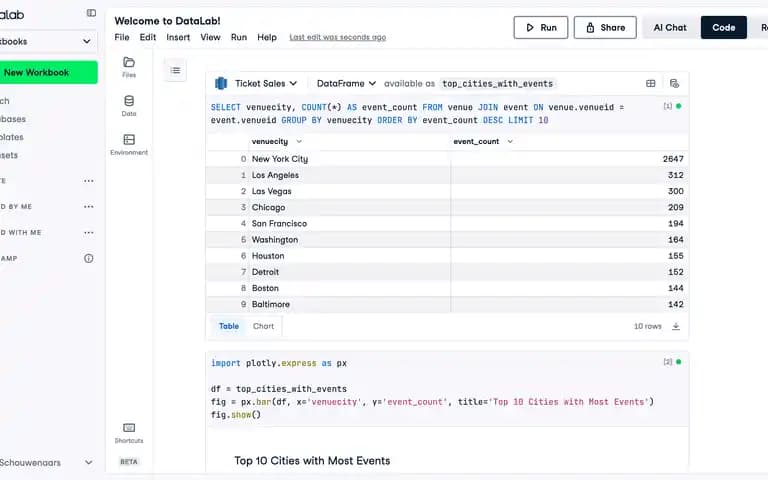This screenshot has height=480, width=768.
Task: Click the Welcome to DataLab! workbook title
Action: tap(168, 21)
